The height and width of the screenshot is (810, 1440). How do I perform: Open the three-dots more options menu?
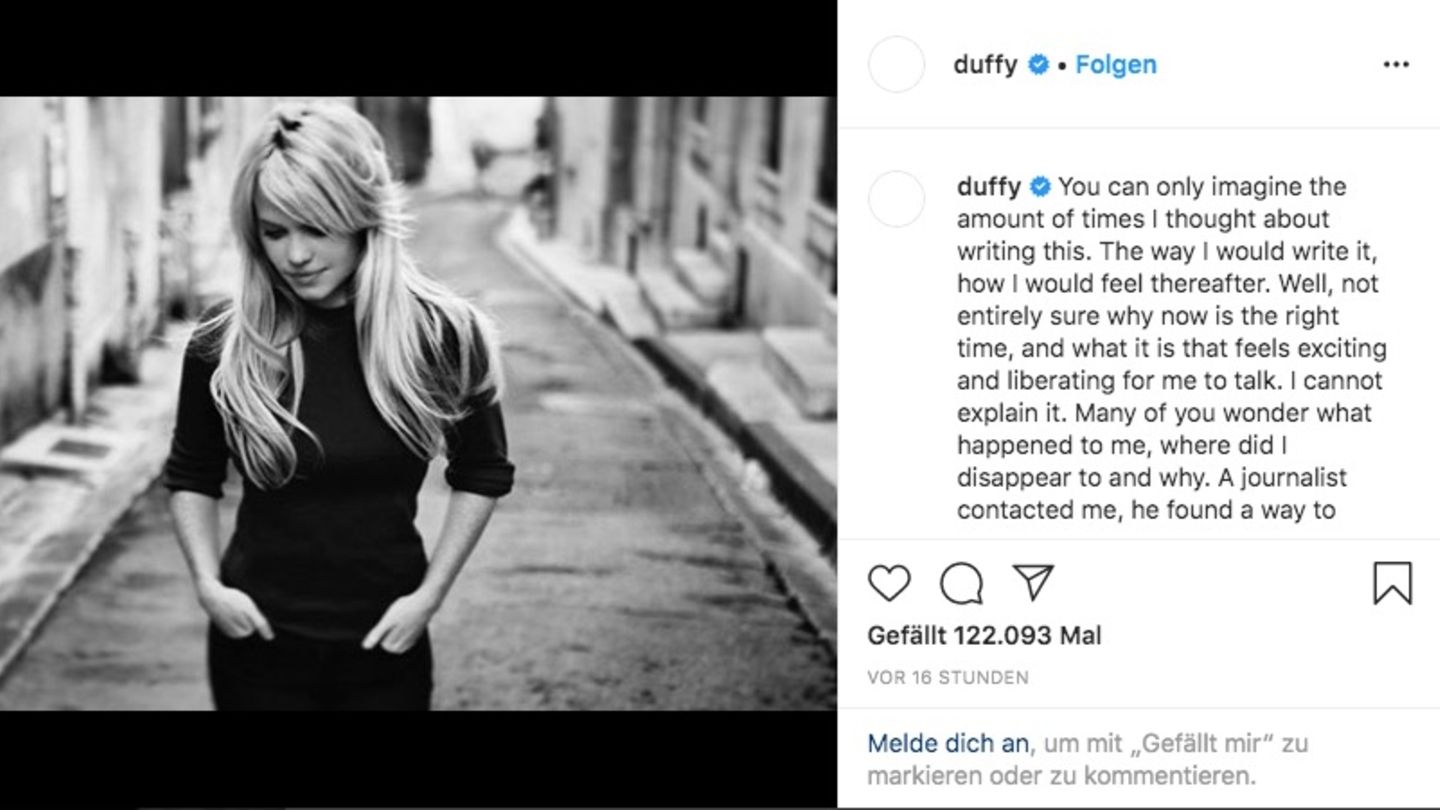(1395, 64)
